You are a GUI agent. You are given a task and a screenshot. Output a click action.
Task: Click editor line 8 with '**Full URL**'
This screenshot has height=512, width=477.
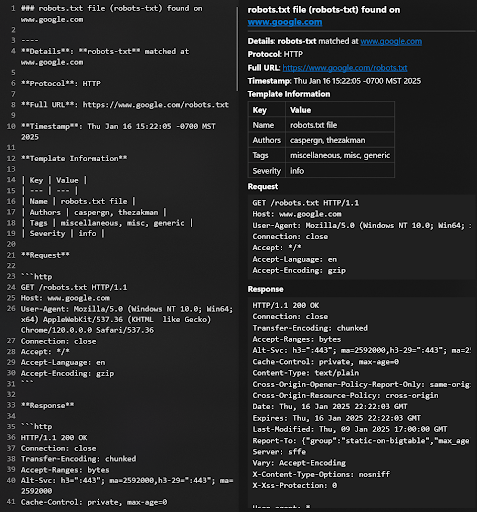(125, 105)
